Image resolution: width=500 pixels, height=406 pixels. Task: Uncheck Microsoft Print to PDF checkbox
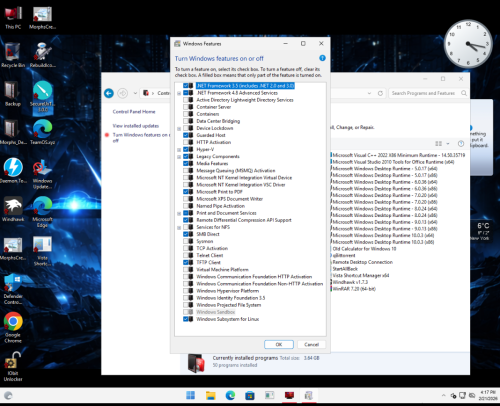(186, 192)
